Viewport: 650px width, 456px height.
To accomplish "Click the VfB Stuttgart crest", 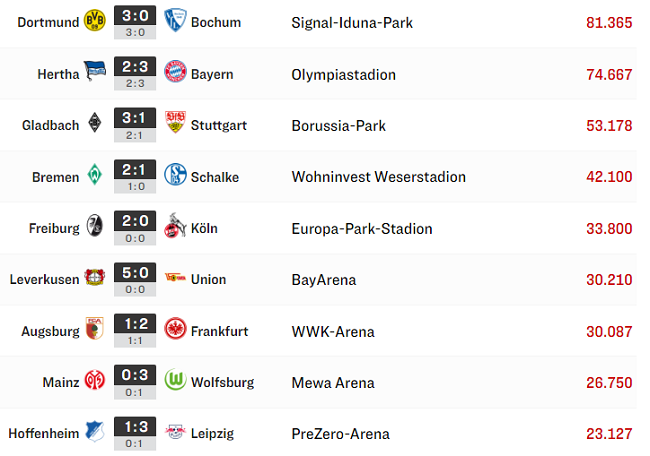I will 175,122.
